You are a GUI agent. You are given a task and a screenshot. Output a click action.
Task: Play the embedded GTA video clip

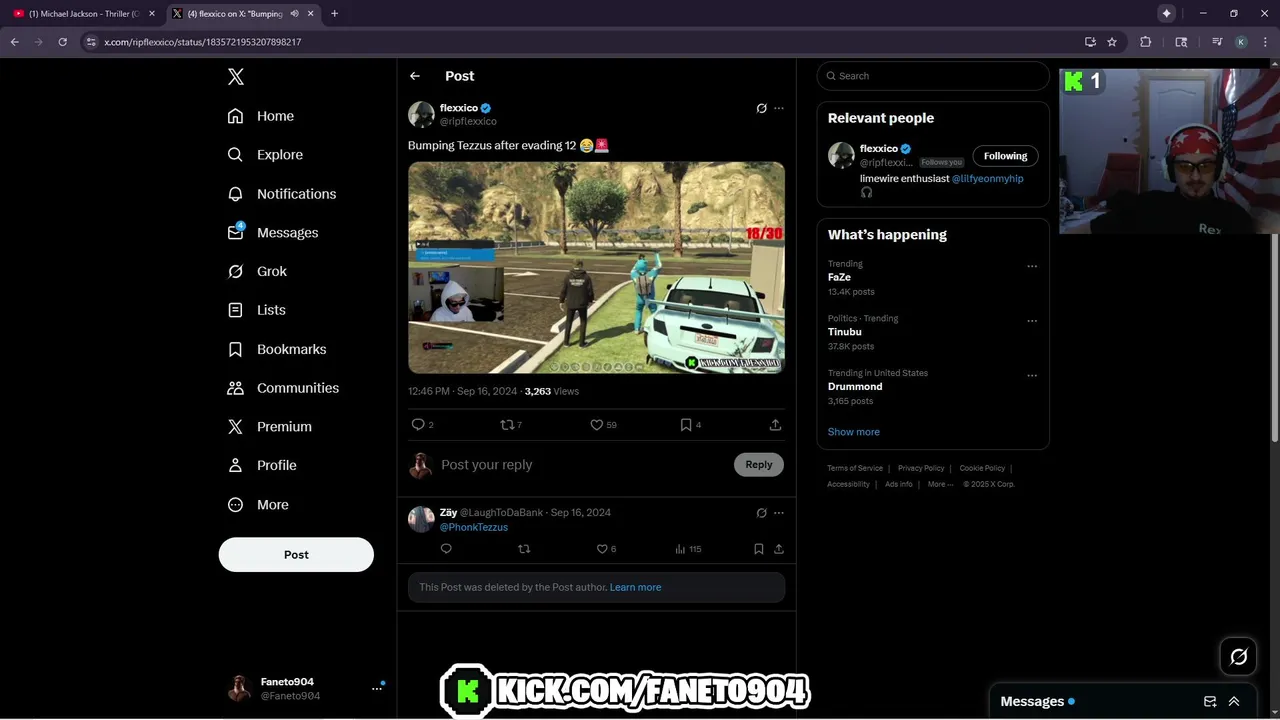pos(596,268)
